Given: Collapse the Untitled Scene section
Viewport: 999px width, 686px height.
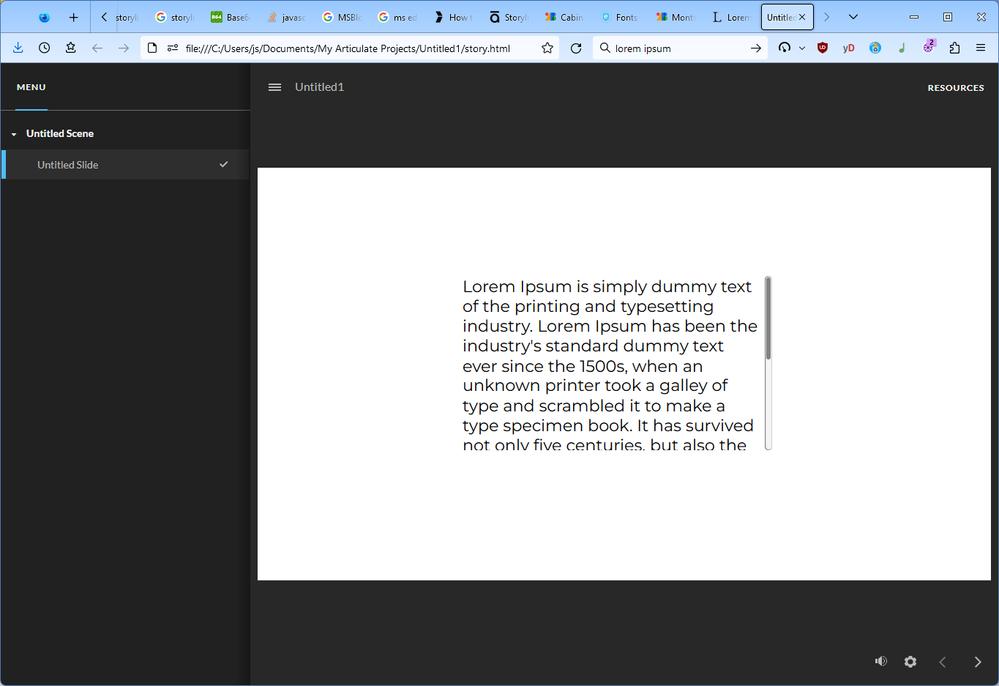Looking at the screenshot, I should [x=14, y=134].
